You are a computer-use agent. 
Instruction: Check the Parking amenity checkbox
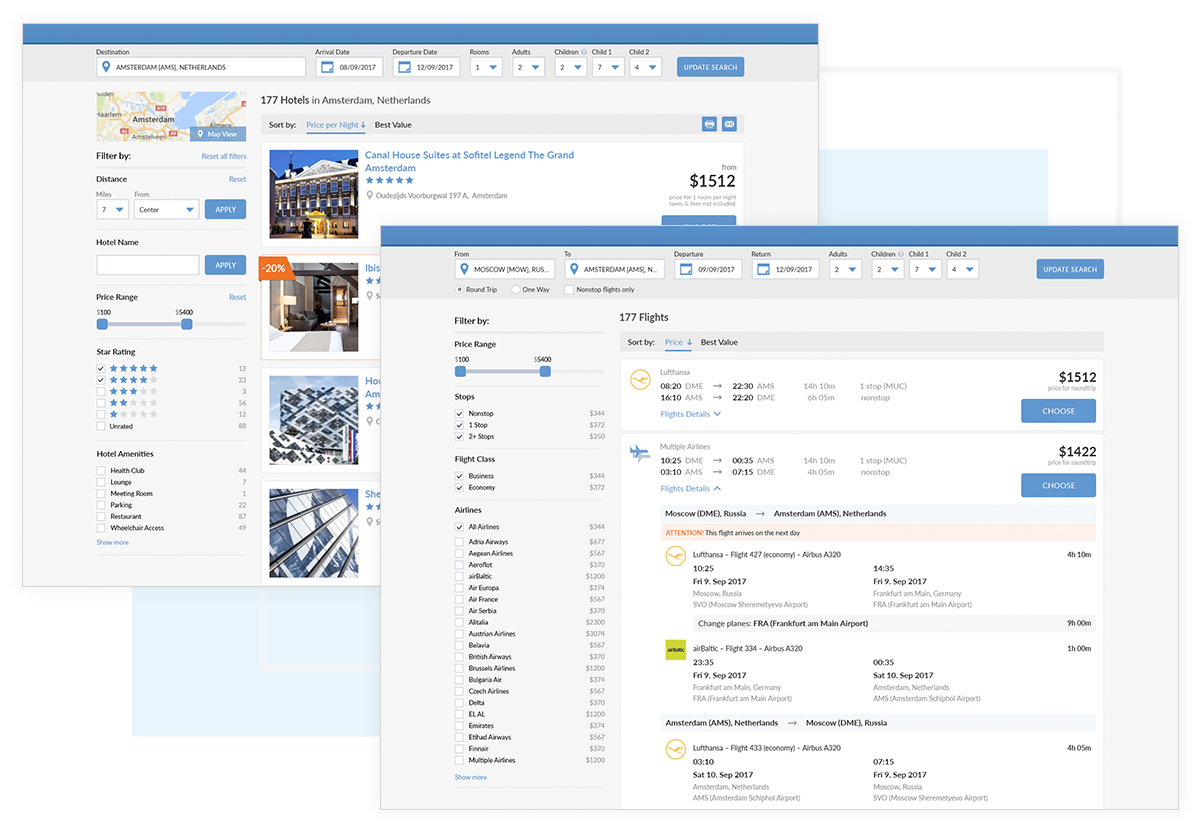pyautogui.click(x=101, y=505)
